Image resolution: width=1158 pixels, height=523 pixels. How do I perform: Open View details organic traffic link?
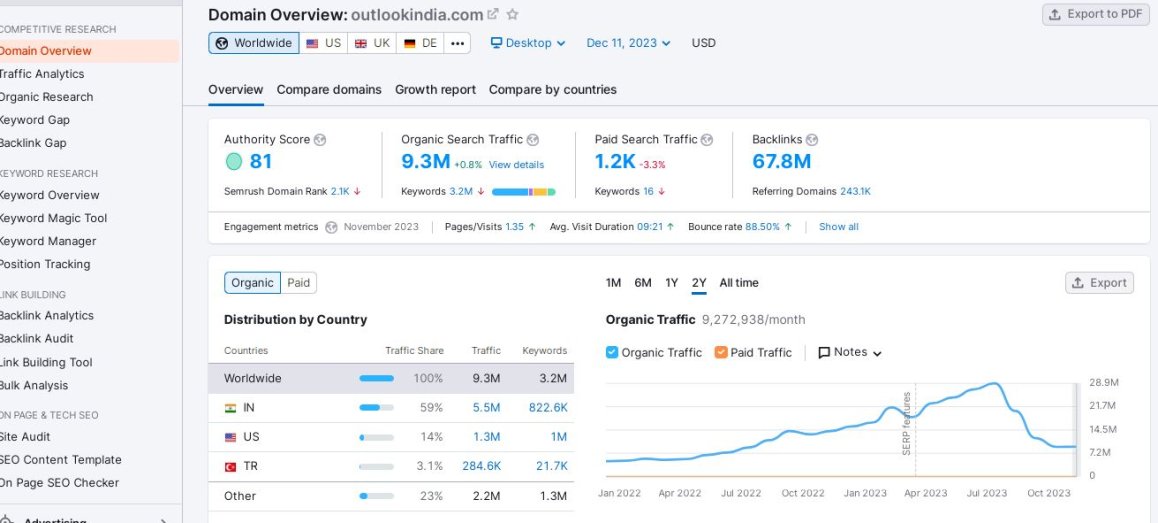click(516, 165)
